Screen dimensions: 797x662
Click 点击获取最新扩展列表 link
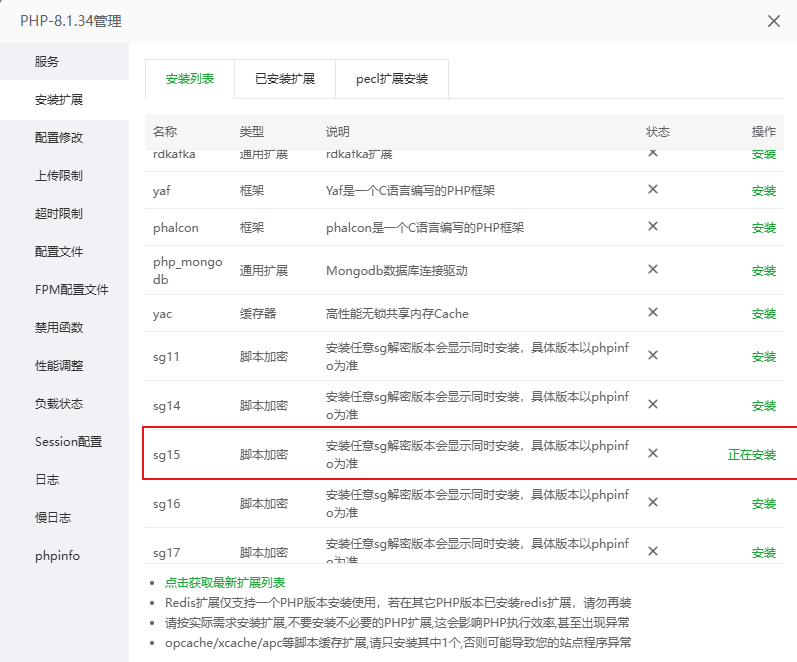point(225,583)
